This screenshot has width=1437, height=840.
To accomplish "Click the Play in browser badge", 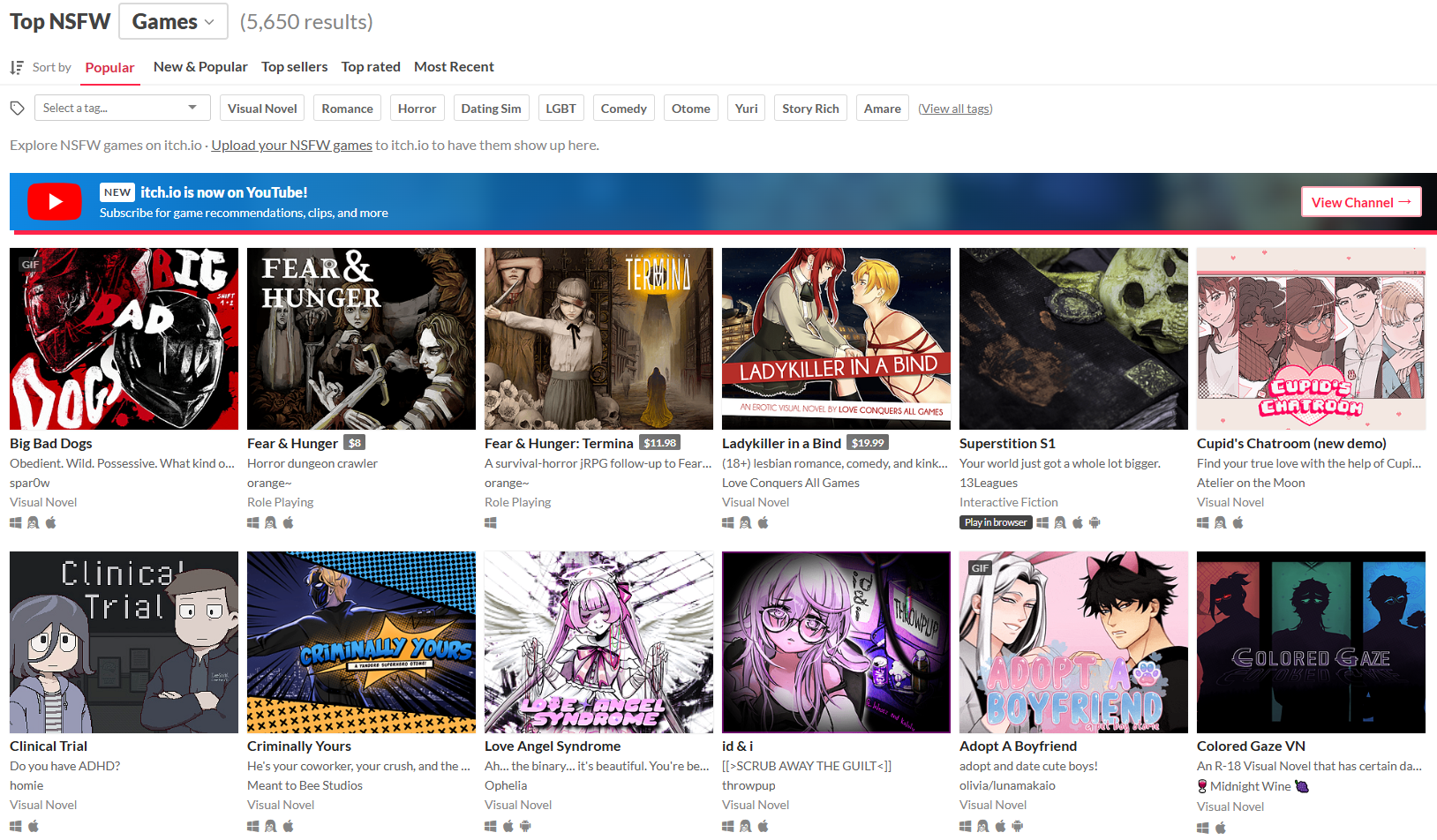I will (x=996, y=522).
